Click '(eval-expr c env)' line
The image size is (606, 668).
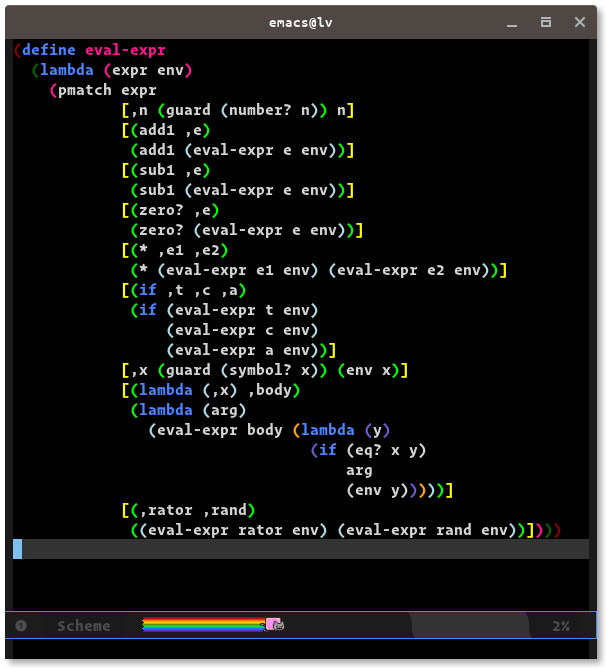(242, 330)
